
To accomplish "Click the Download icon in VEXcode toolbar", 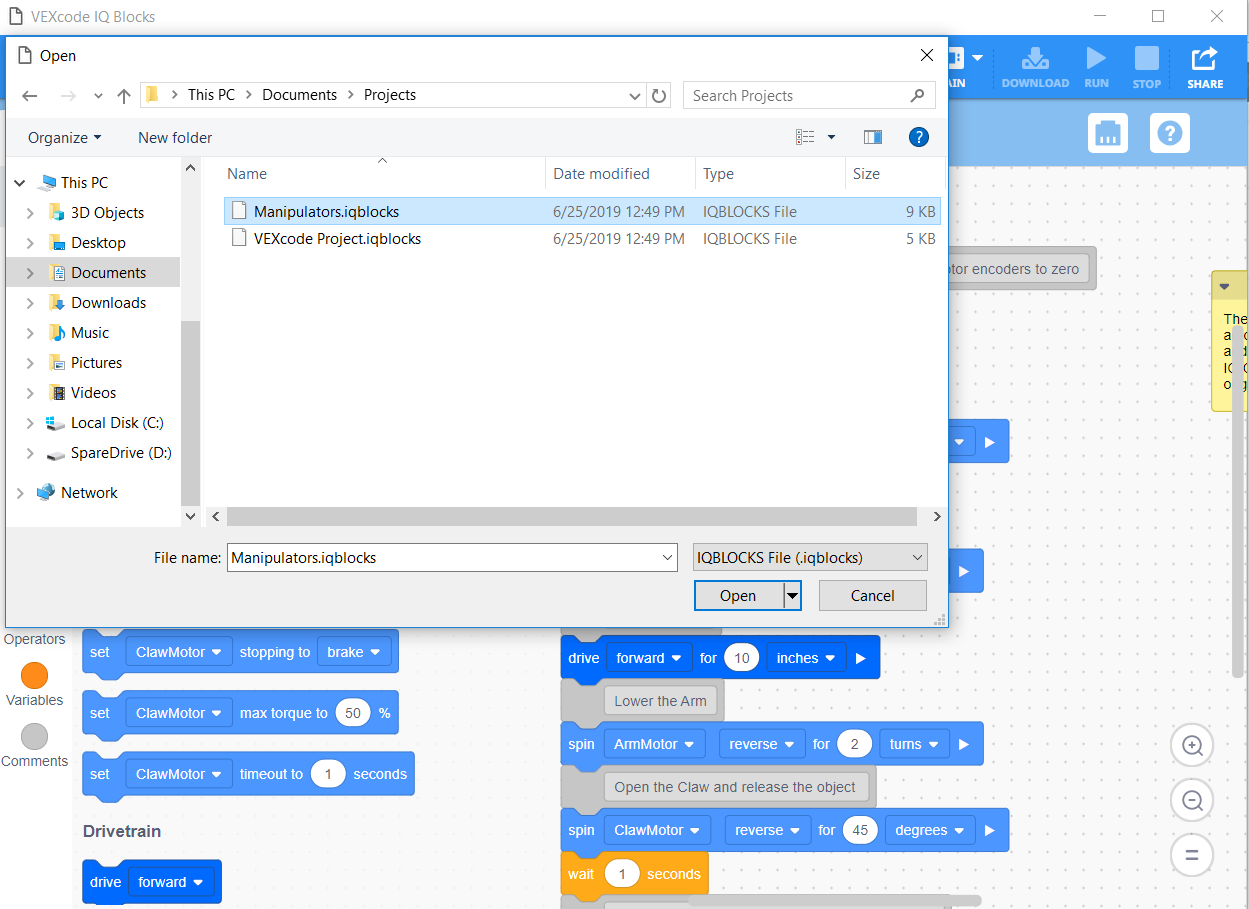I will coord(1035,59).
